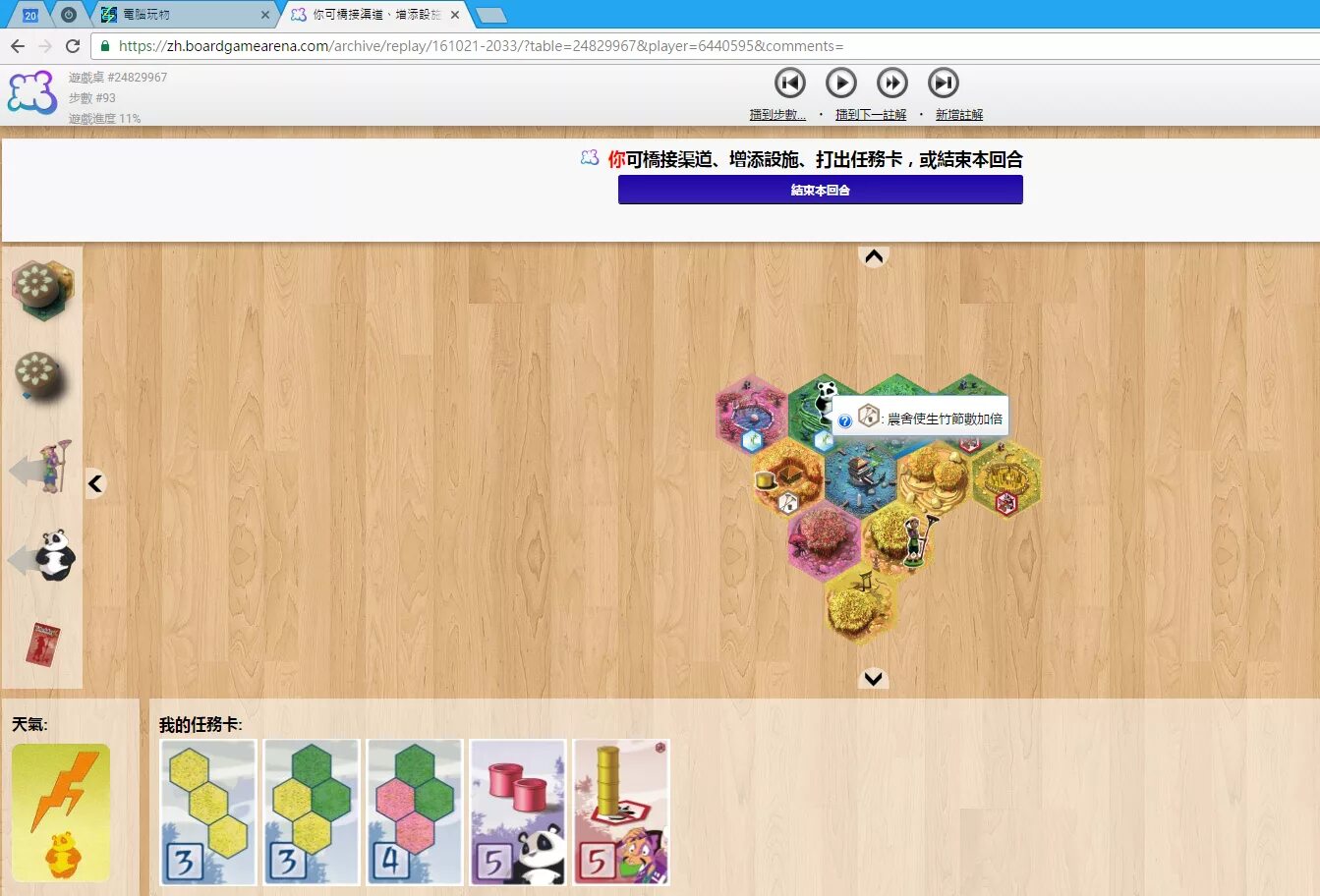
Task: Click the 結束本回合 button
Action: click(820, 190)
